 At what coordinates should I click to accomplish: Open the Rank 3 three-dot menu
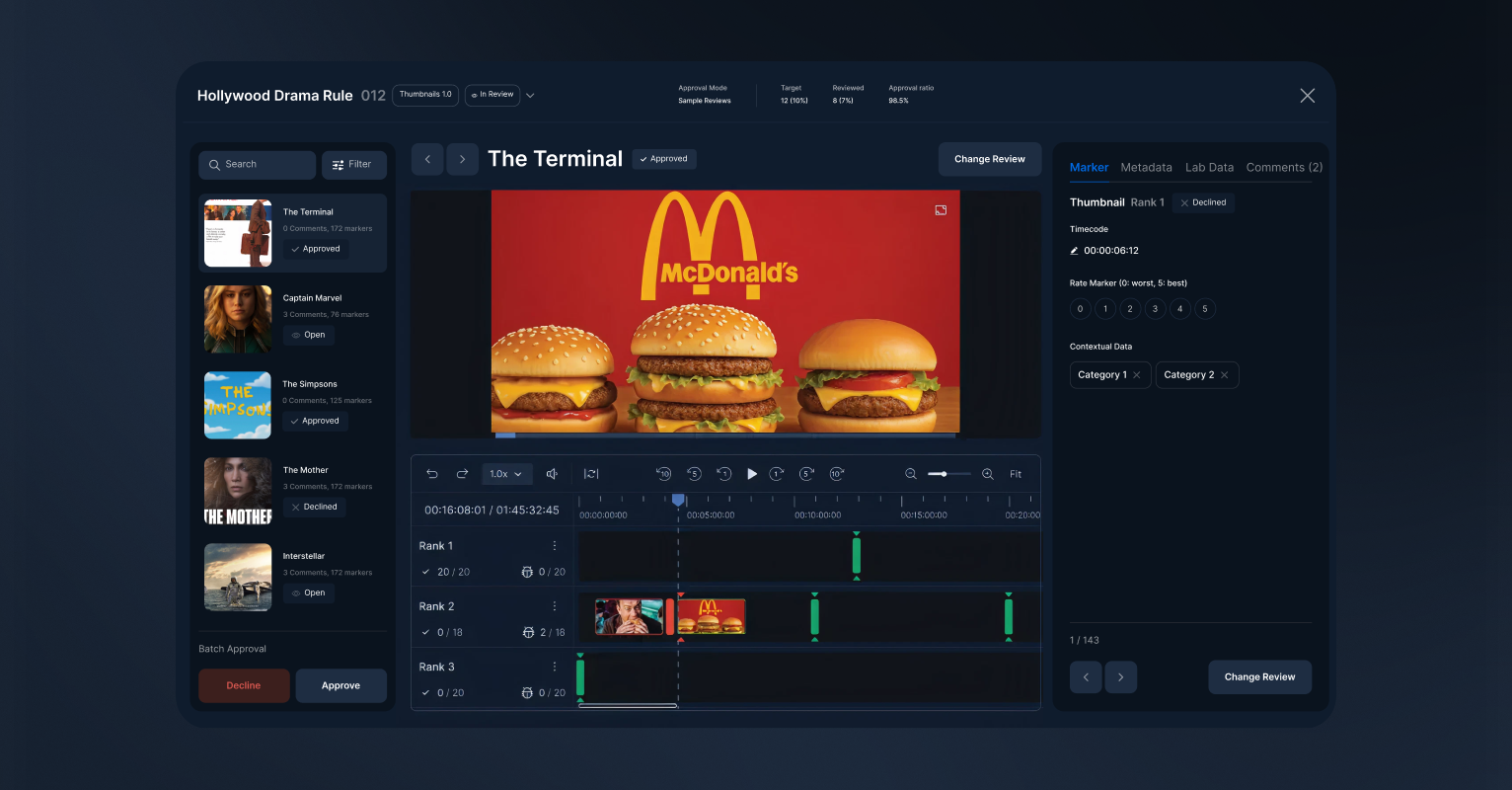click(x=555, y=667)
